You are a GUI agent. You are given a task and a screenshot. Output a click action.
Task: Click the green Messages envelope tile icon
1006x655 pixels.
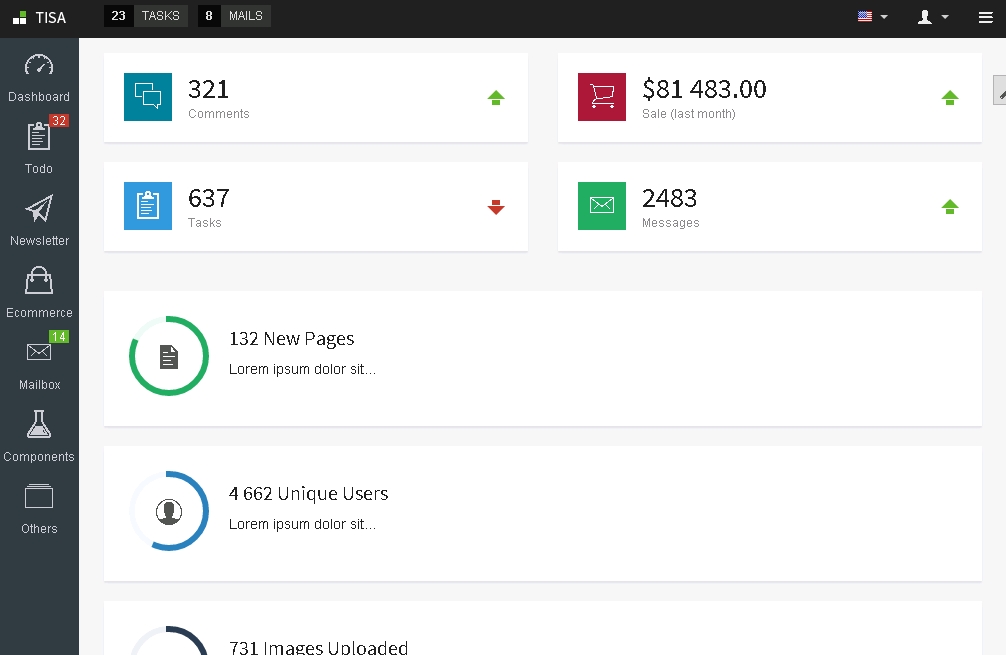click(x=602, y=206)
